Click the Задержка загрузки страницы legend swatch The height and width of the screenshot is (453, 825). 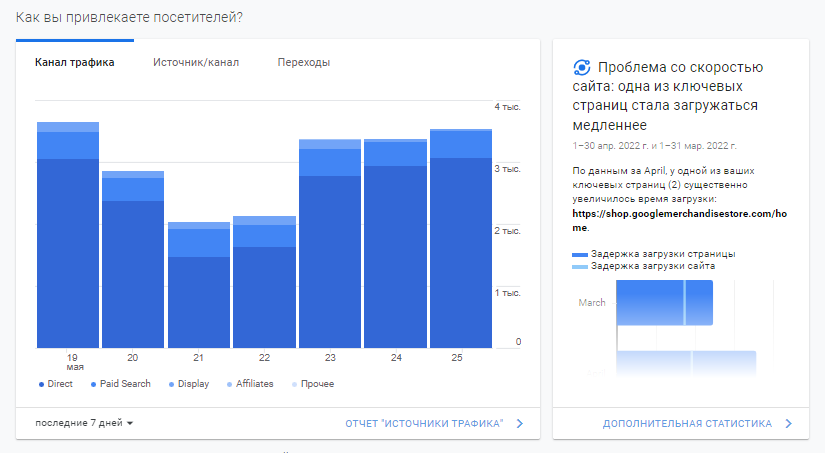click(580, 254)
